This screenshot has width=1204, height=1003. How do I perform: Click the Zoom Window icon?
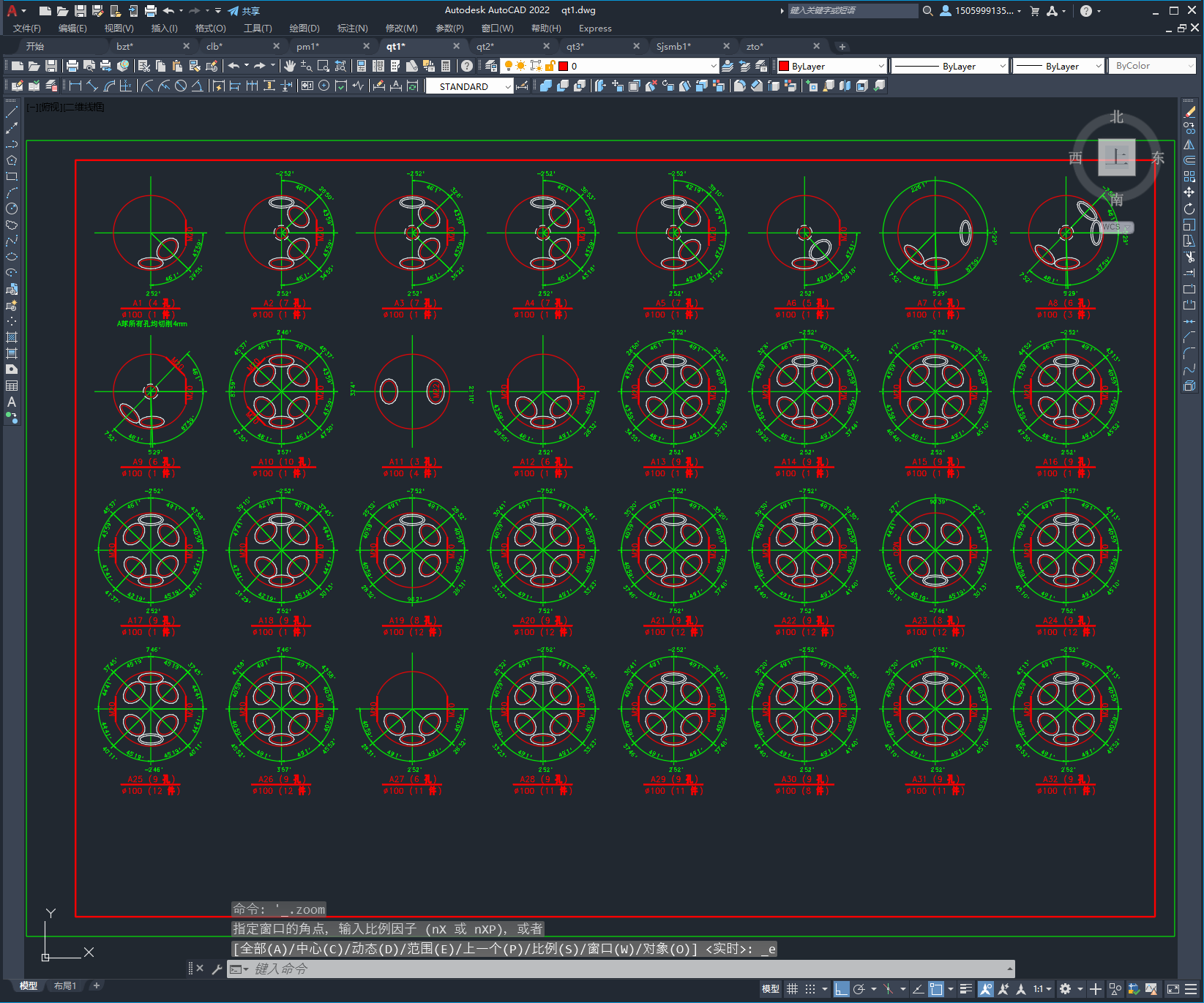pyautogui.click(x=323, y=66)
